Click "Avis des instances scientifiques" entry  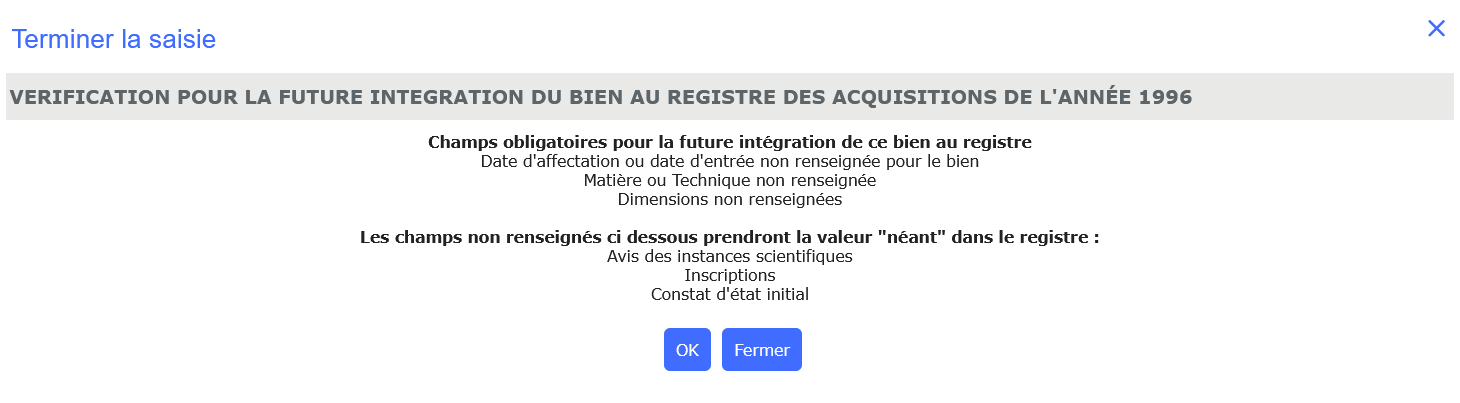(x=729, y=256)
